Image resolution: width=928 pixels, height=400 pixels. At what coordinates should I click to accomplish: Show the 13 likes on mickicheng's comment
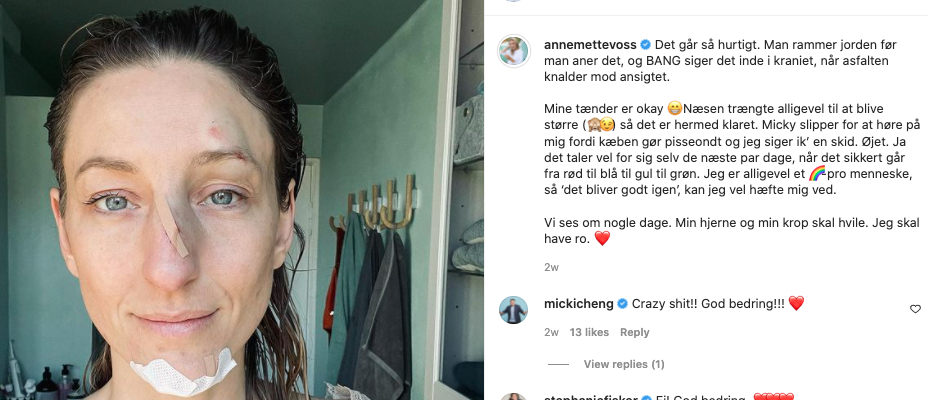pos(589,333)
